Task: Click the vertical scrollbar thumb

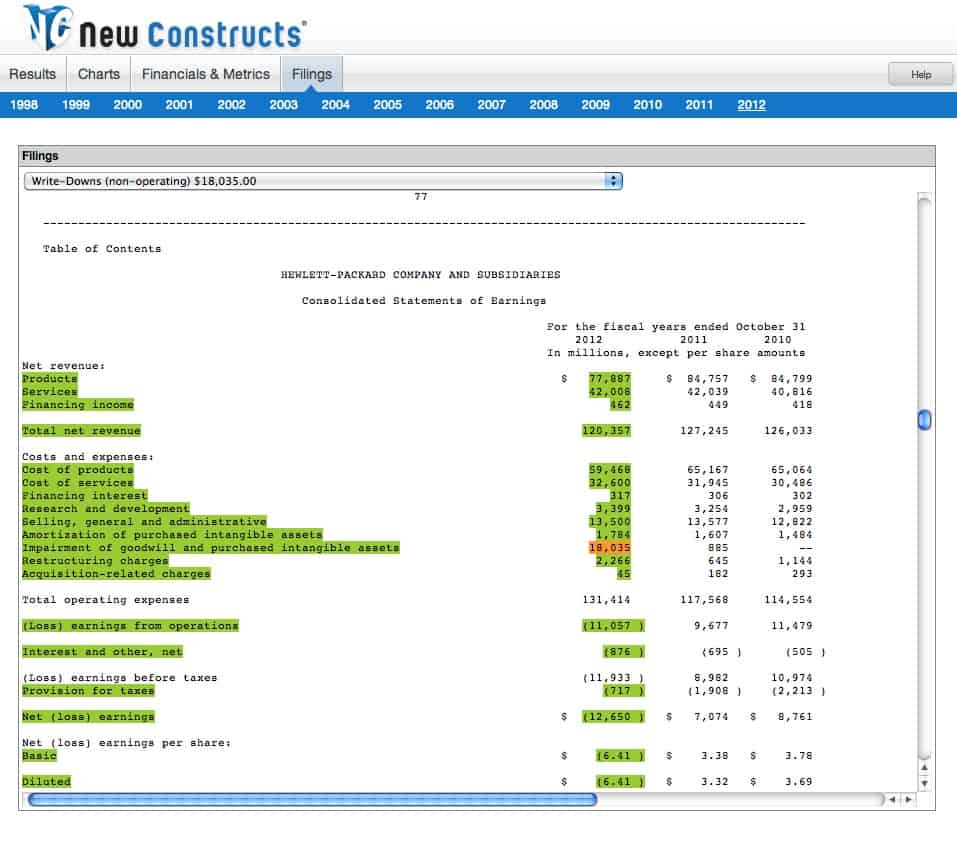Action: (x=925, y=420)
